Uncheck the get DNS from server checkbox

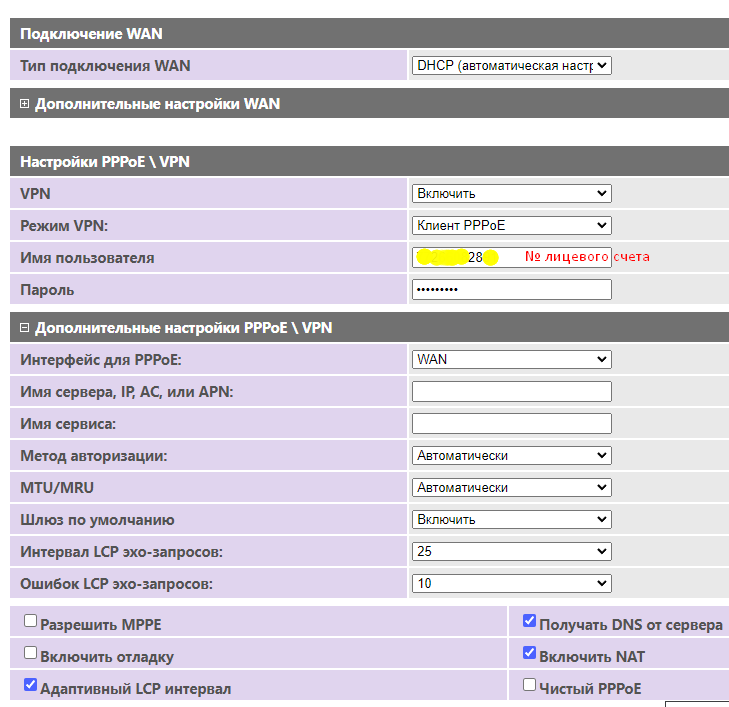(x=529, y=621)
